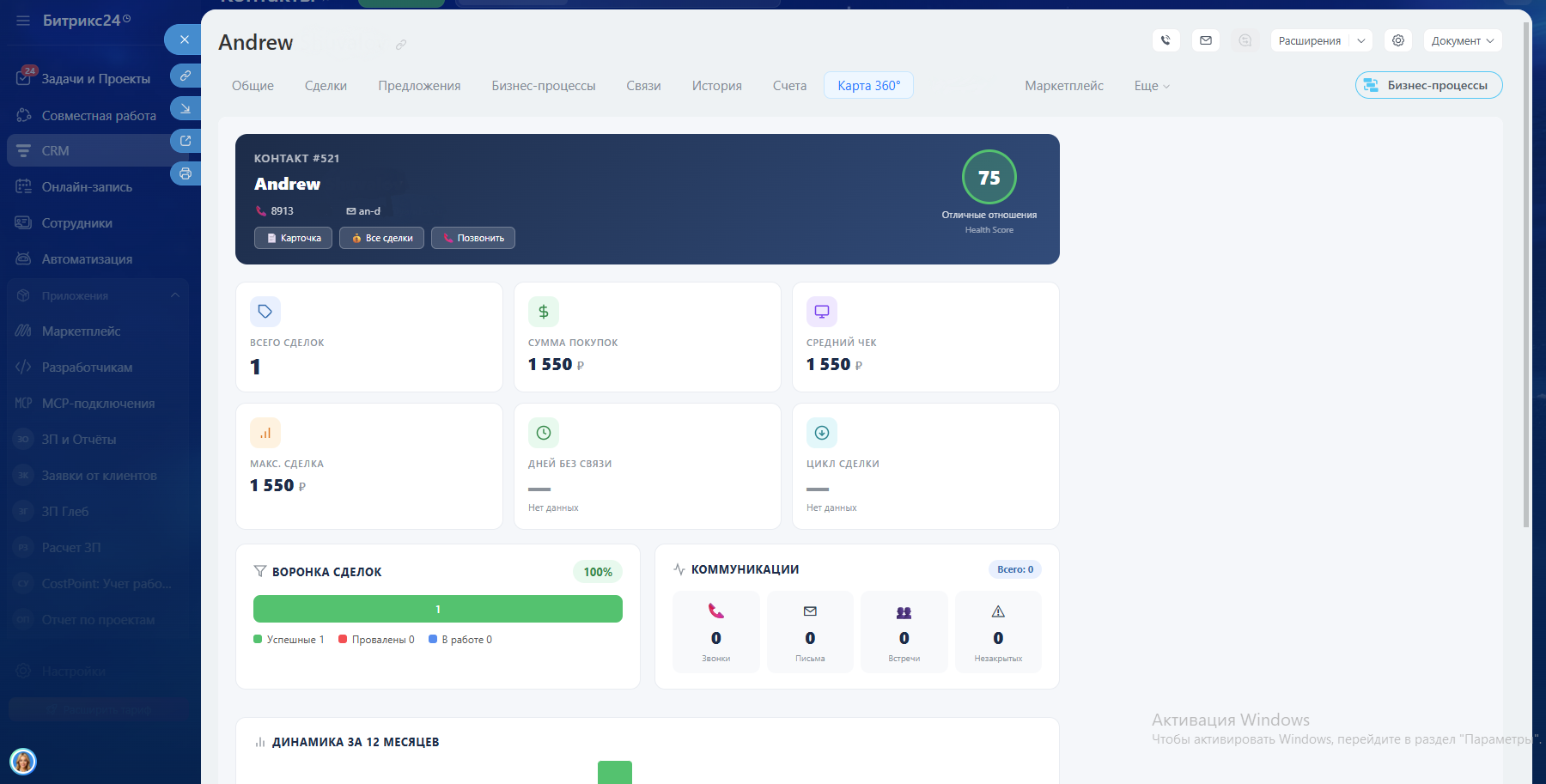Open the user avatar at sidebar bottom
The image size is (1546, 784).
pos(23,762)
